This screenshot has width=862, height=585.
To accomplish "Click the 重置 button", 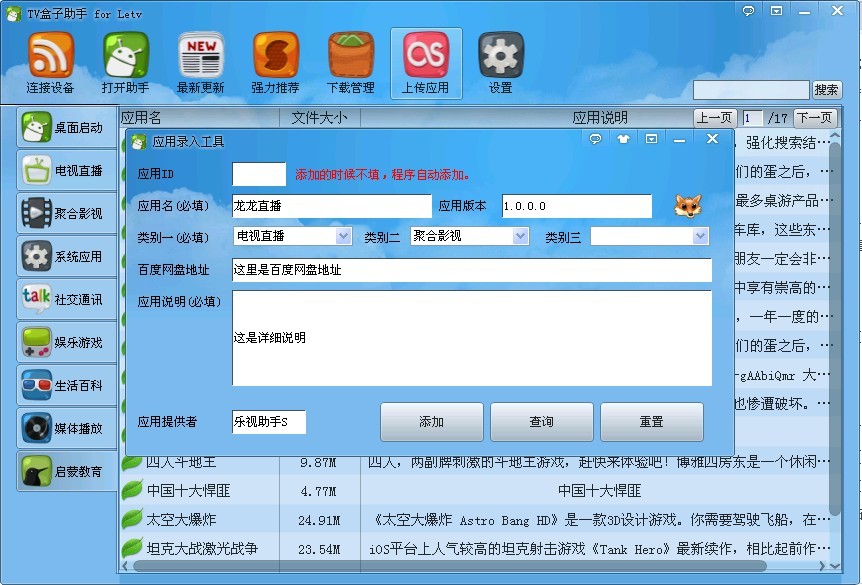I will coord(651,422).
